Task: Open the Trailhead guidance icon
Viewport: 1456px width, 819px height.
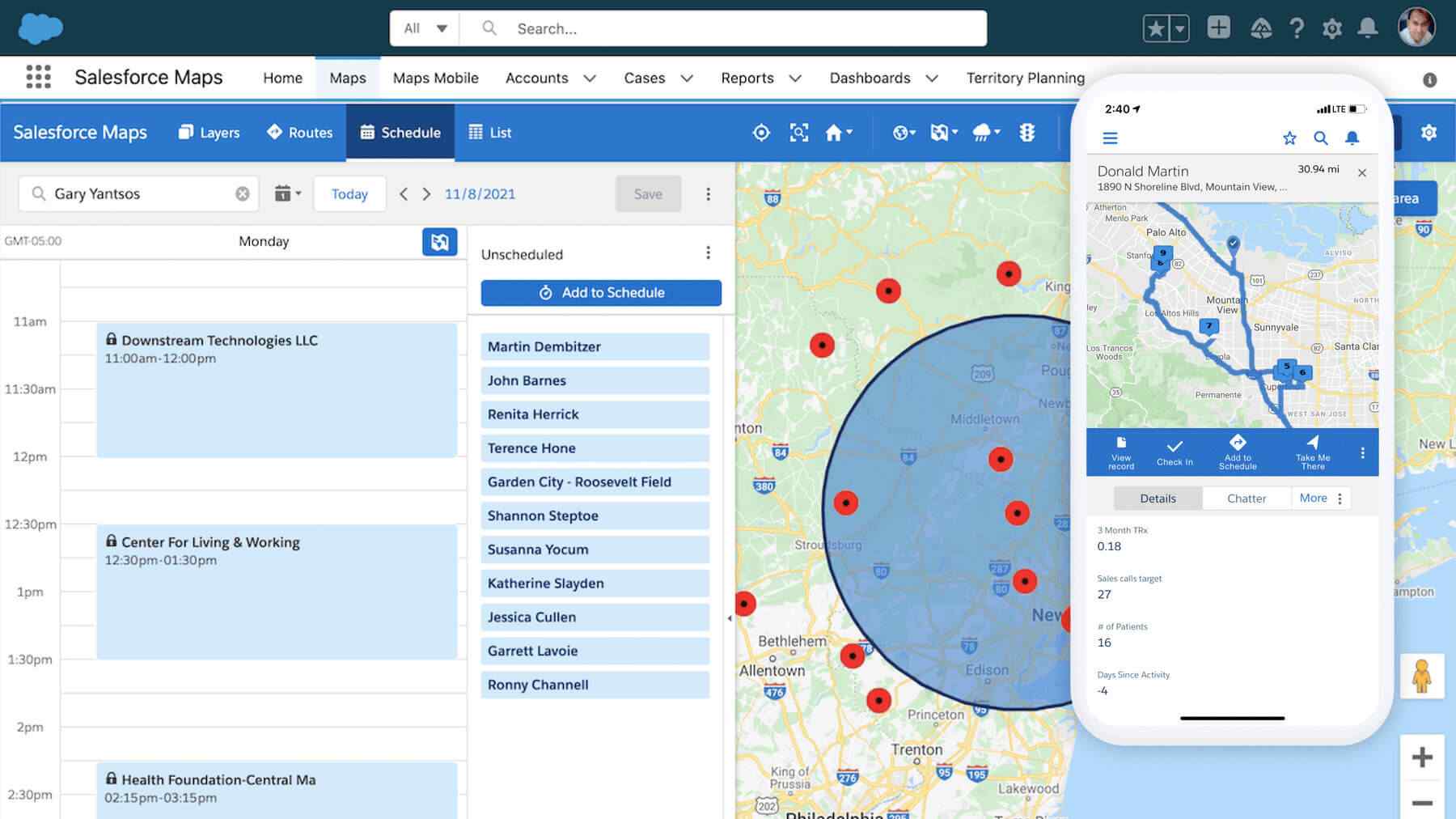Action: 1260,29
